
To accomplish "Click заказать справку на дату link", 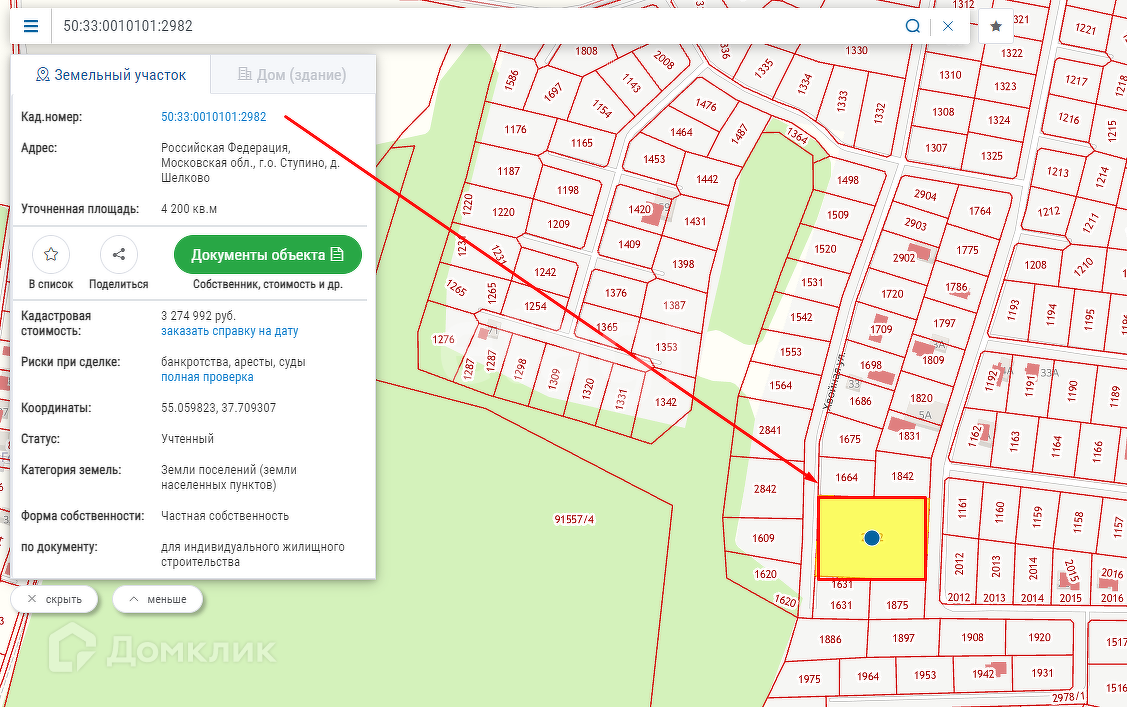I will click(x=229, y=331).
